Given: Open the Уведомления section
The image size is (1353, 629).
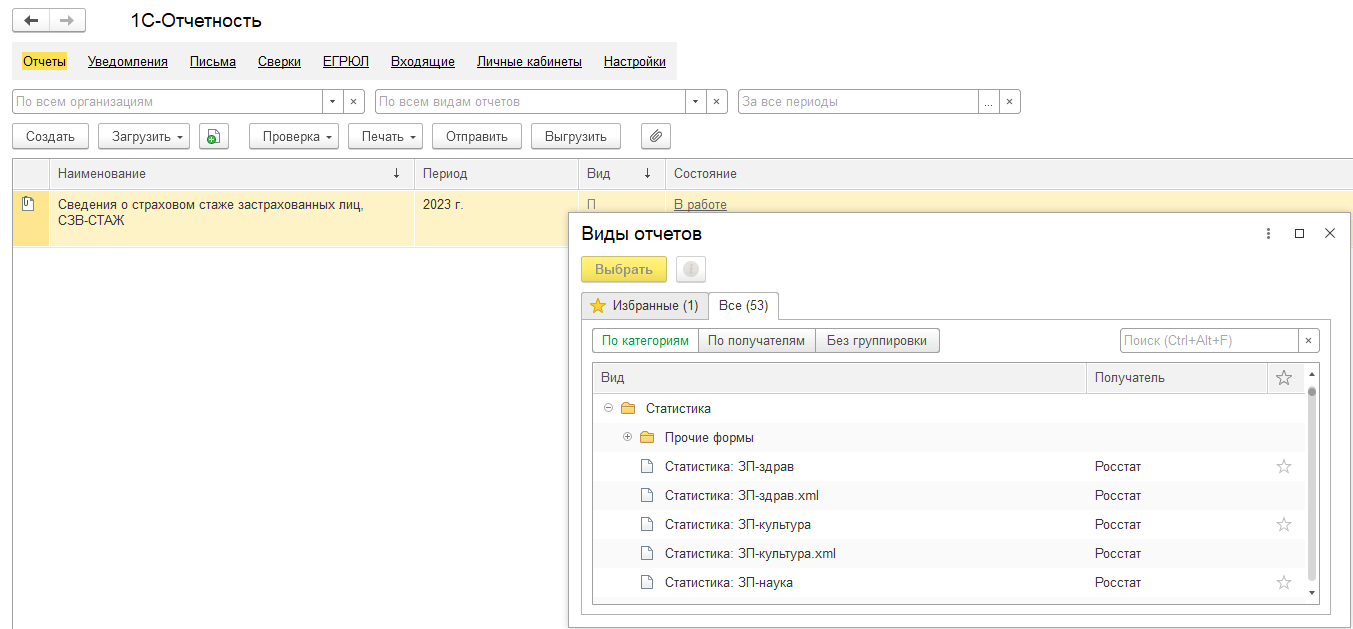Looking at the screenshot, I should [x=128, y=61].
